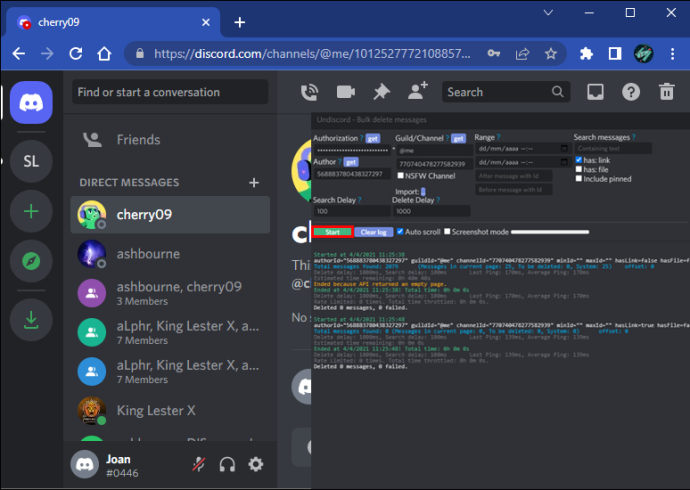The height and width of the screenshot is (490, 690).
Task: Open pinned messages
Action: coord(382,92)
